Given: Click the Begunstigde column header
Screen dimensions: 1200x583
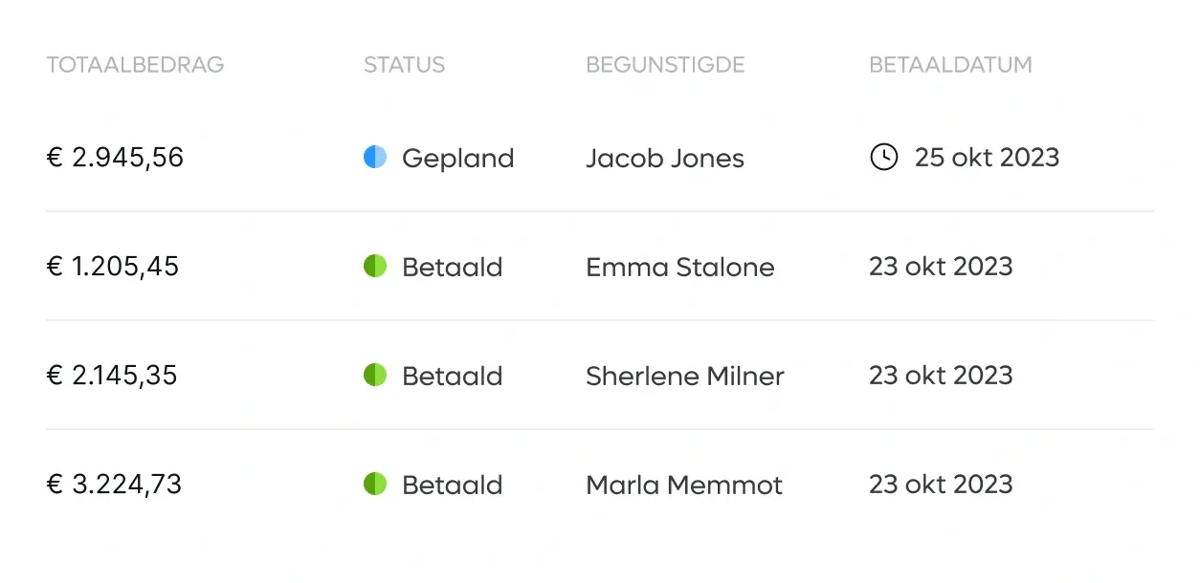Looking at the screenshot, I should coord(665,65).
